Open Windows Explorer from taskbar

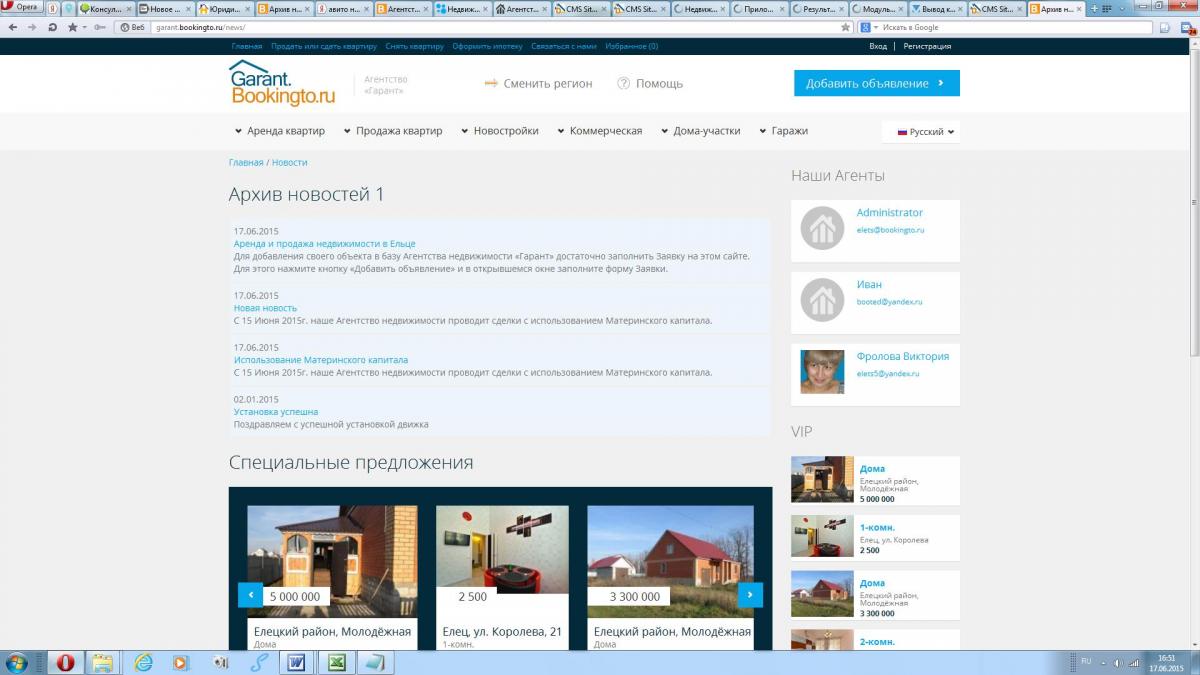(102, 662)
